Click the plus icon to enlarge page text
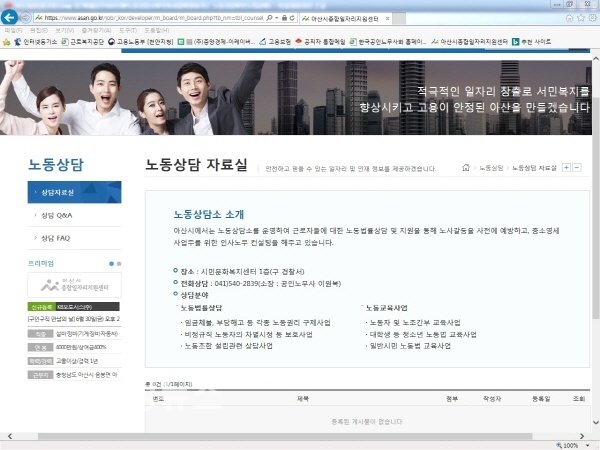600x450 pixels. click(x=567, y=168)
